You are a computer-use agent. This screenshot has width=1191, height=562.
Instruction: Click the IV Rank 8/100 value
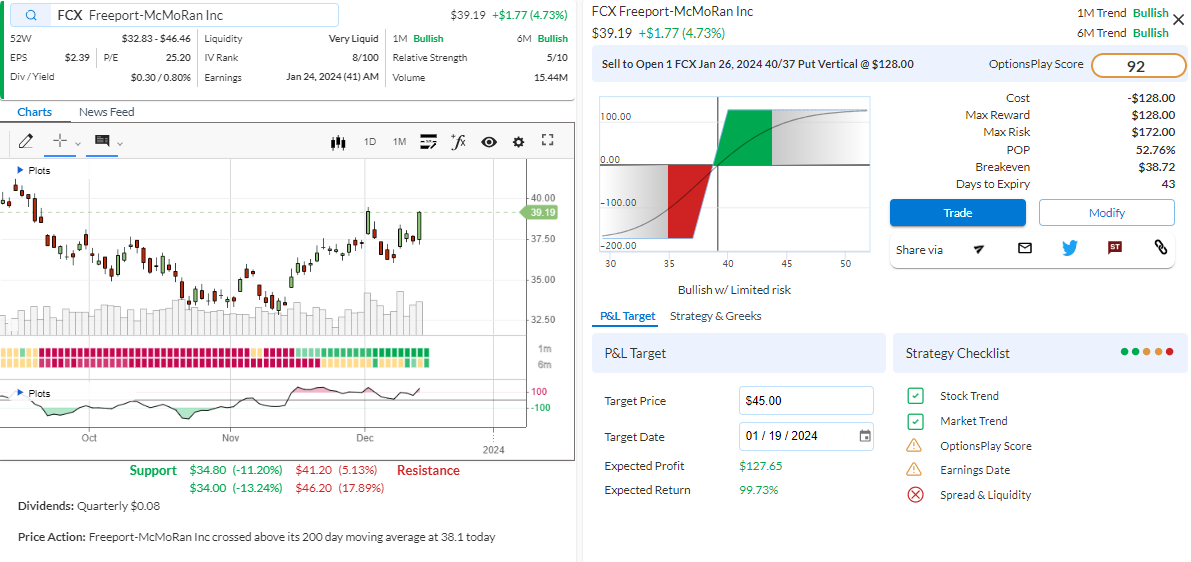tap(365, 58)
